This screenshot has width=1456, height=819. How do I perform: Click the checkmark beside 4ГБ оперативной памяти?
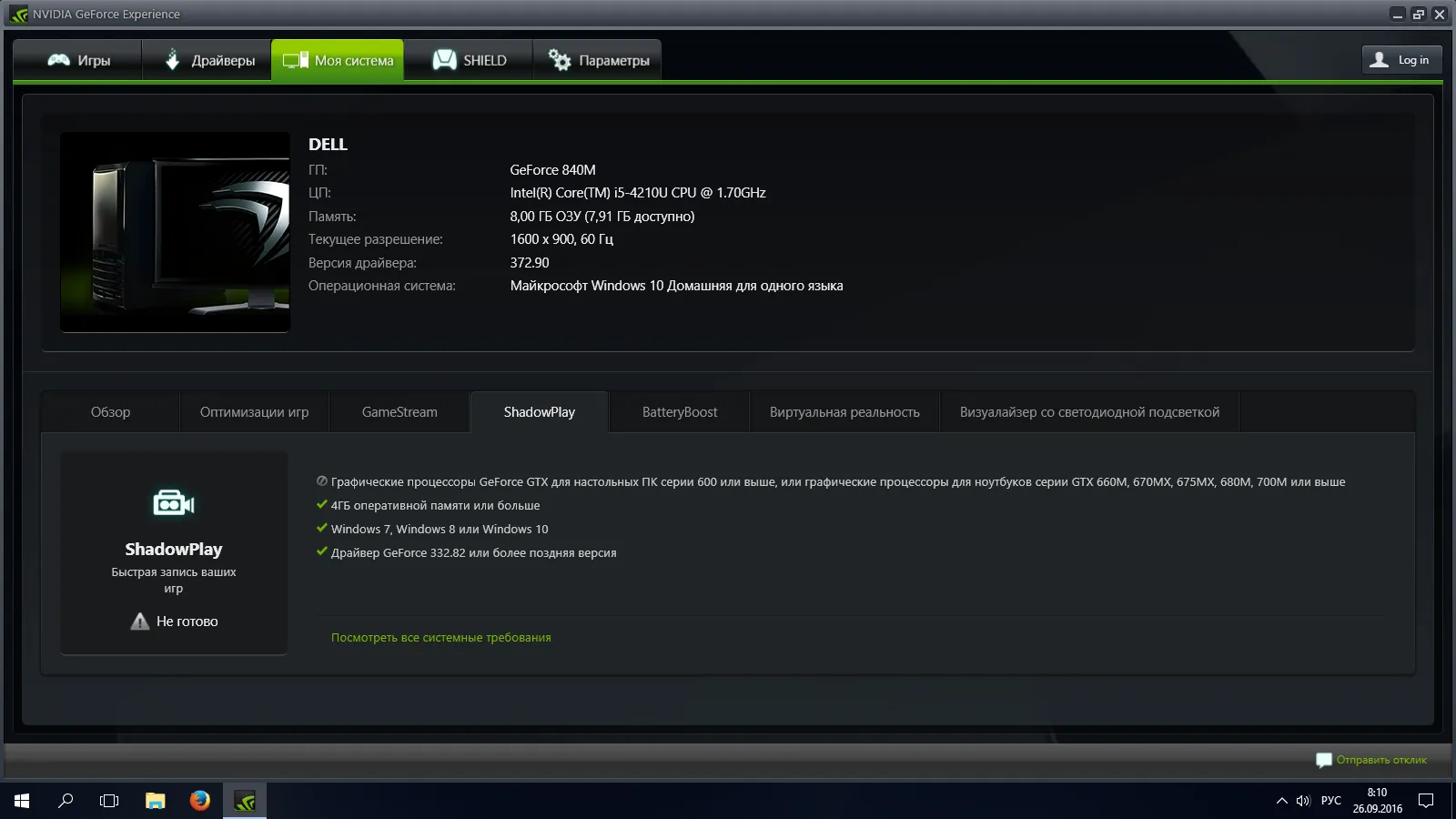[321, 504]
